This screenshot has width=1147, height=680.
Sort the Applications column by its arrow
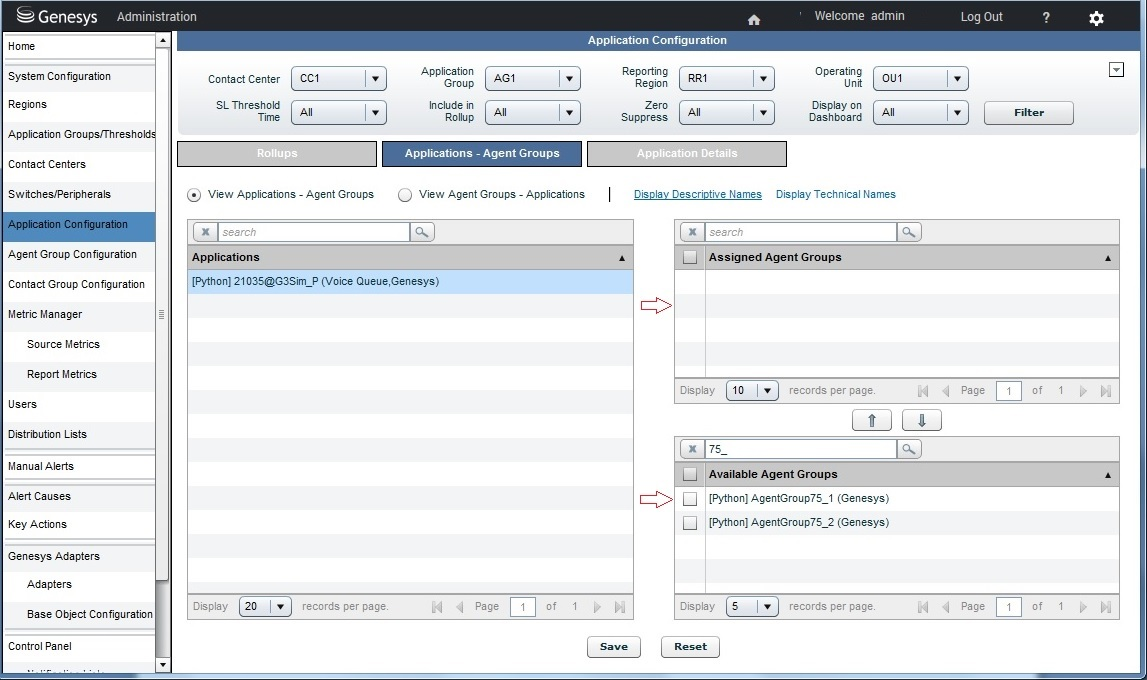(x=622, y=258)
